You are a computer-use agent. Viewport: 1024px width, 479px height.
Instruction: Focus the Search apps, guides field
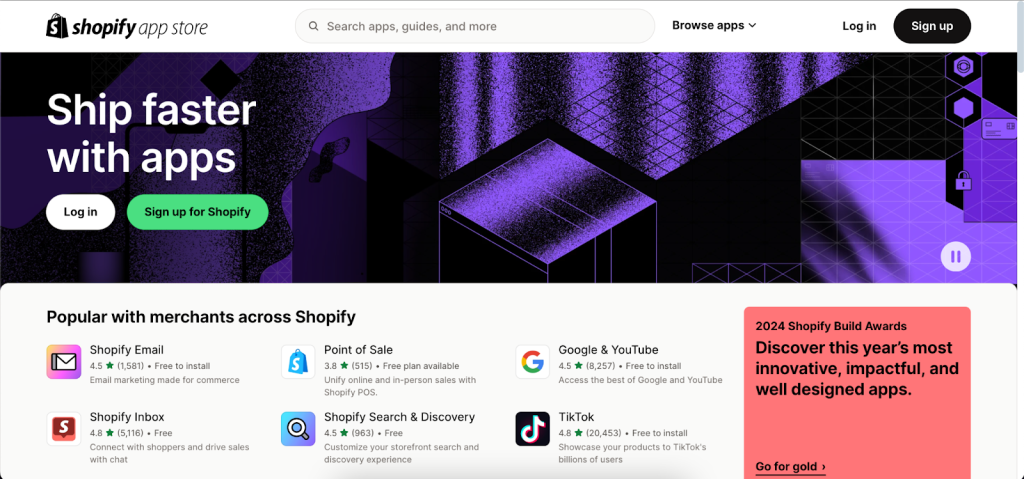coord(475,26)
